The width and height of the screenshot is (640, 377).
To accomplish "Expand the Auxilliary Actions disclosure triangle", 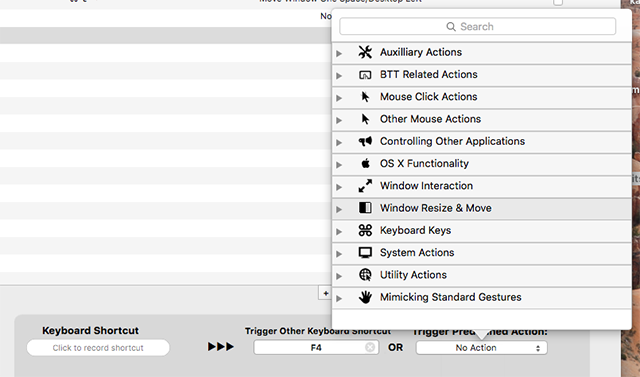I will click(339, 53).
